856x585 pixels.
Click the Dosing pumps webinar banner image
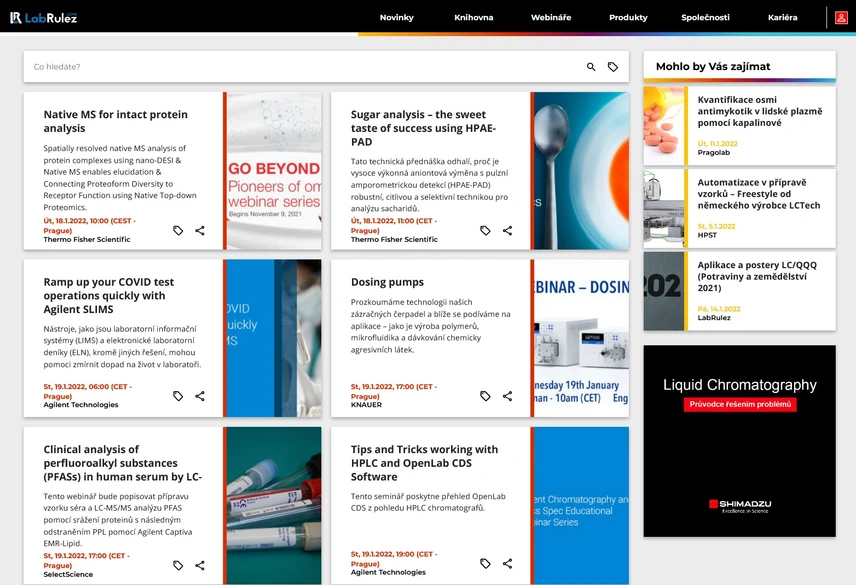coord(581,338)
